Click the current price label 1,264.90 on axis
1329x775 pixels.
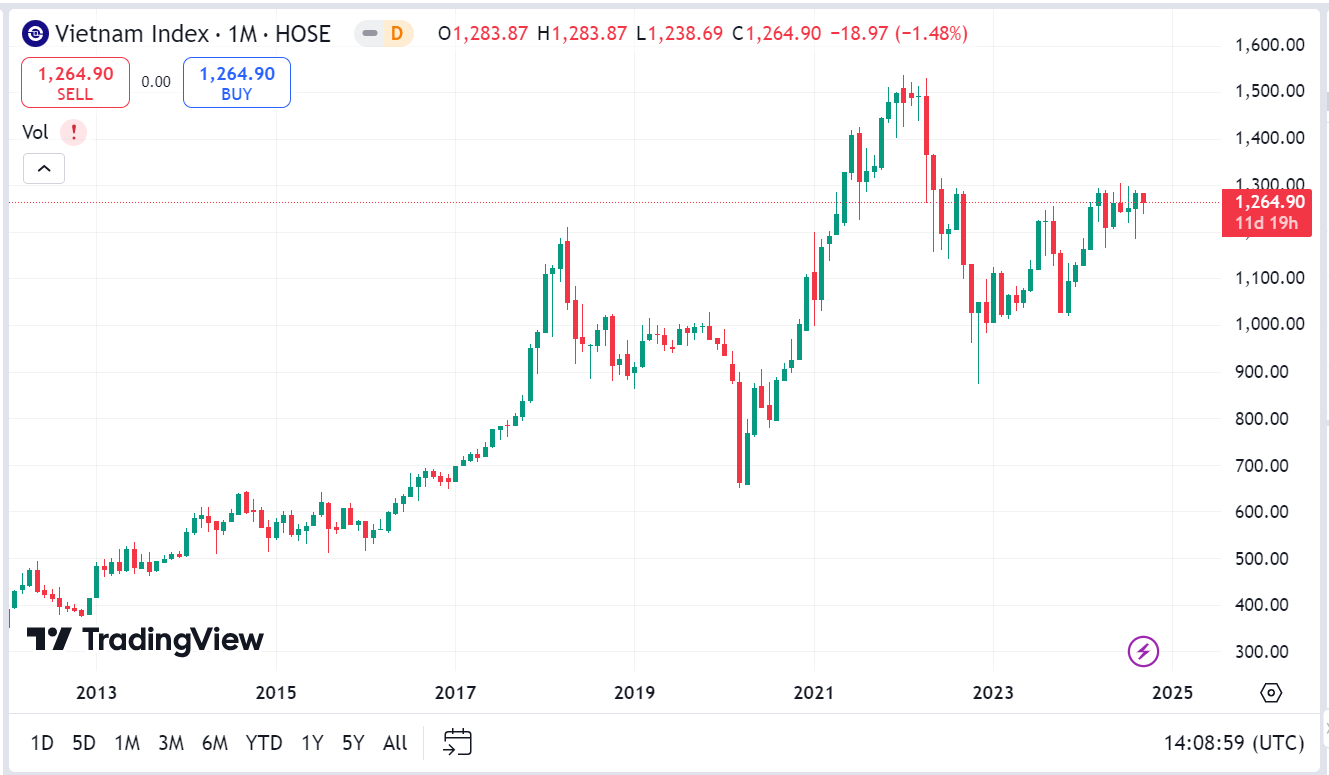(1267, 211)
